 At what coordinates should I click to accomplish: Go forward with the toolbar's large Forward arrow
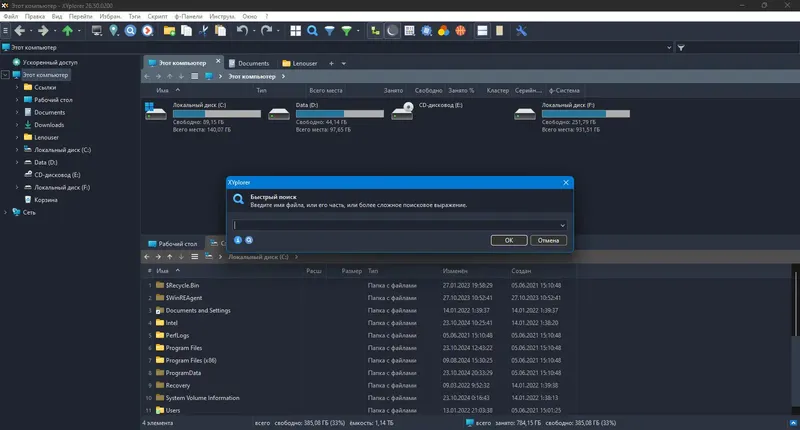(43, 31)
